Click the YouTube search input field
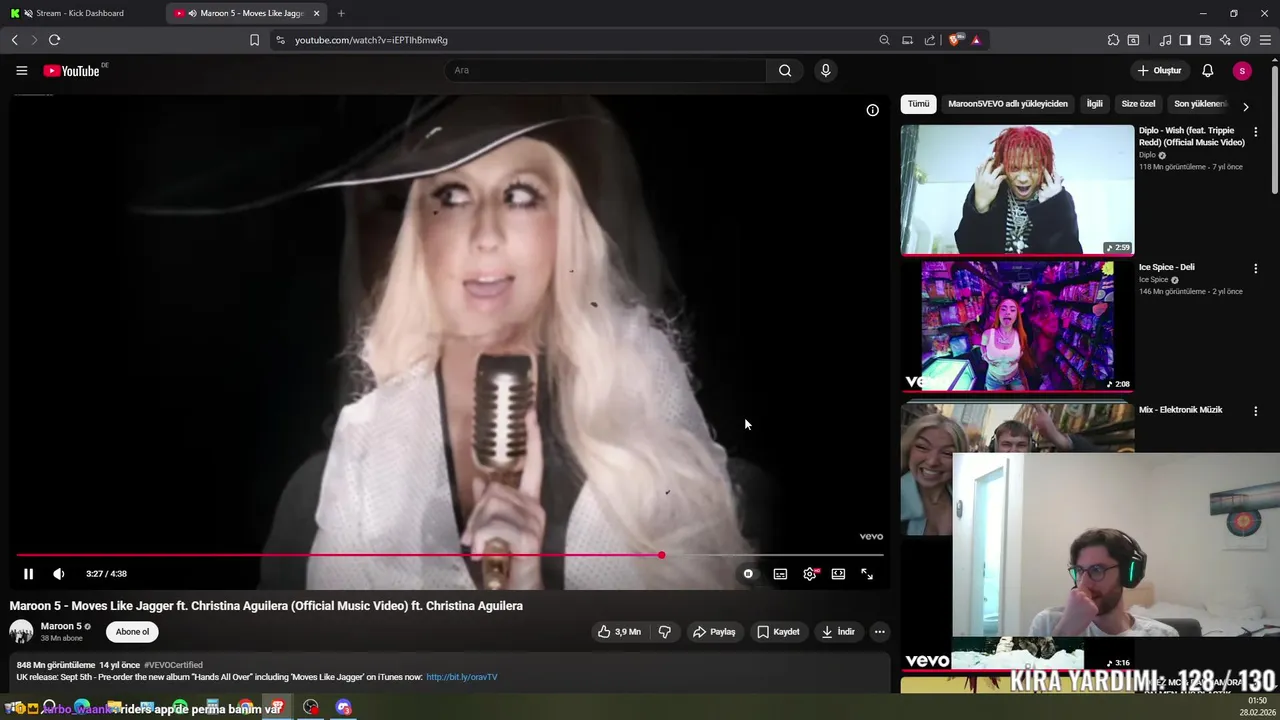Screen dimensions: 1280x720 tap(605, 71)
